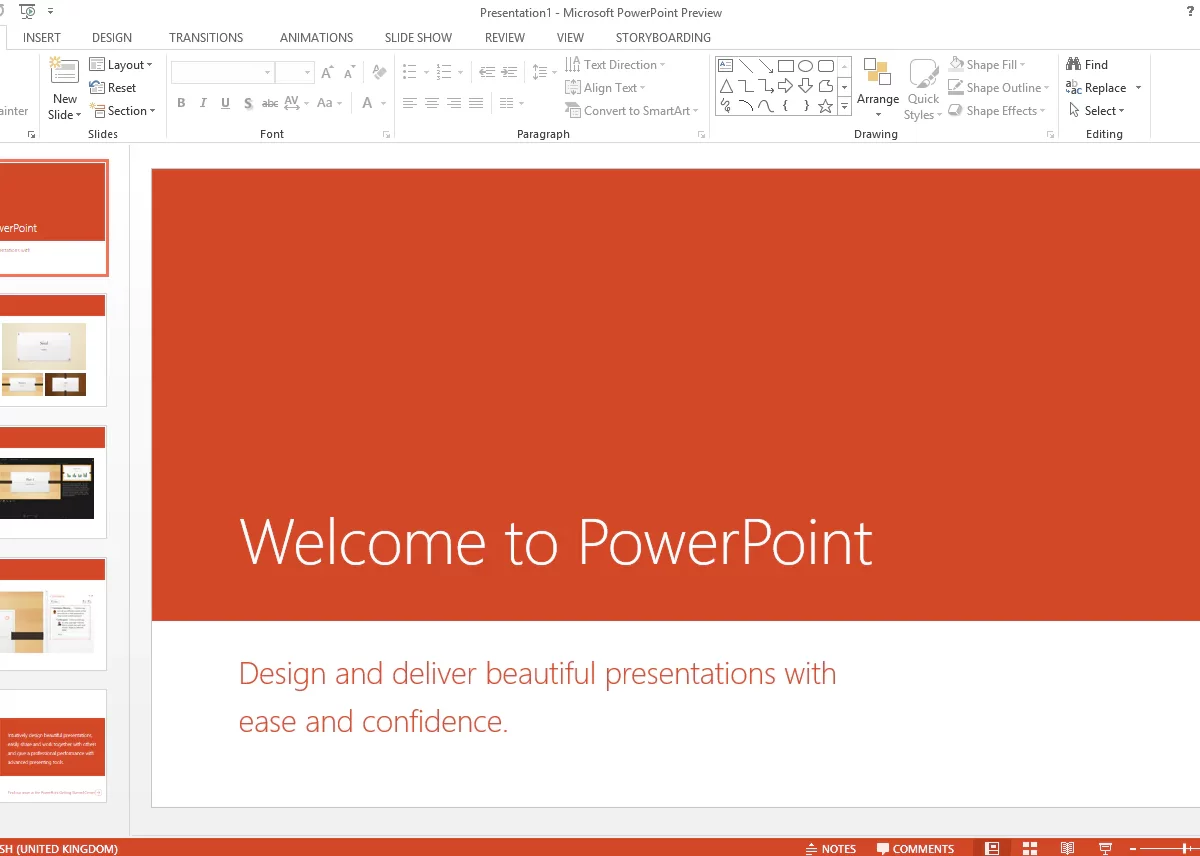Select the 5-Point Star shape
The image size is (1200, 856).
click(x=826, y=106)
